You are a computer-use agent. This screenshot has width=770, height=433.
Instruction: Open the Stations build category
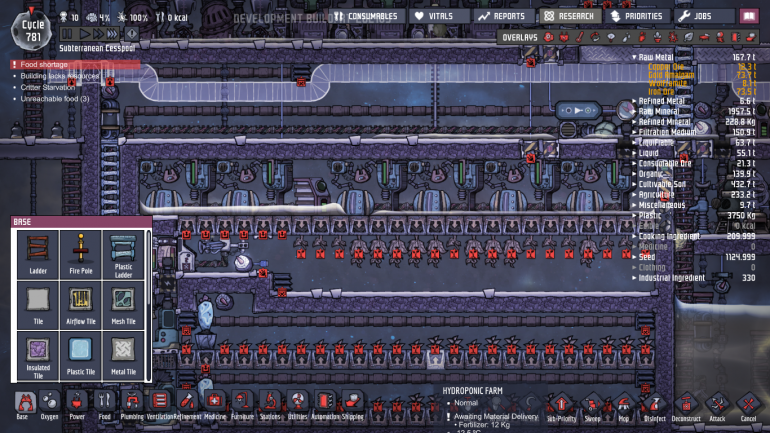(x=270, y=405)
